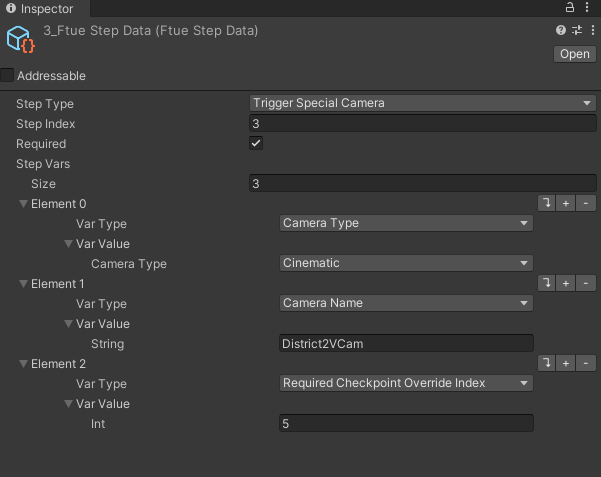Image resolution: width=601 pixels, height=477 pixels.
Task: Uncheck the Required checkbox
Action: (x=256, y=143)
